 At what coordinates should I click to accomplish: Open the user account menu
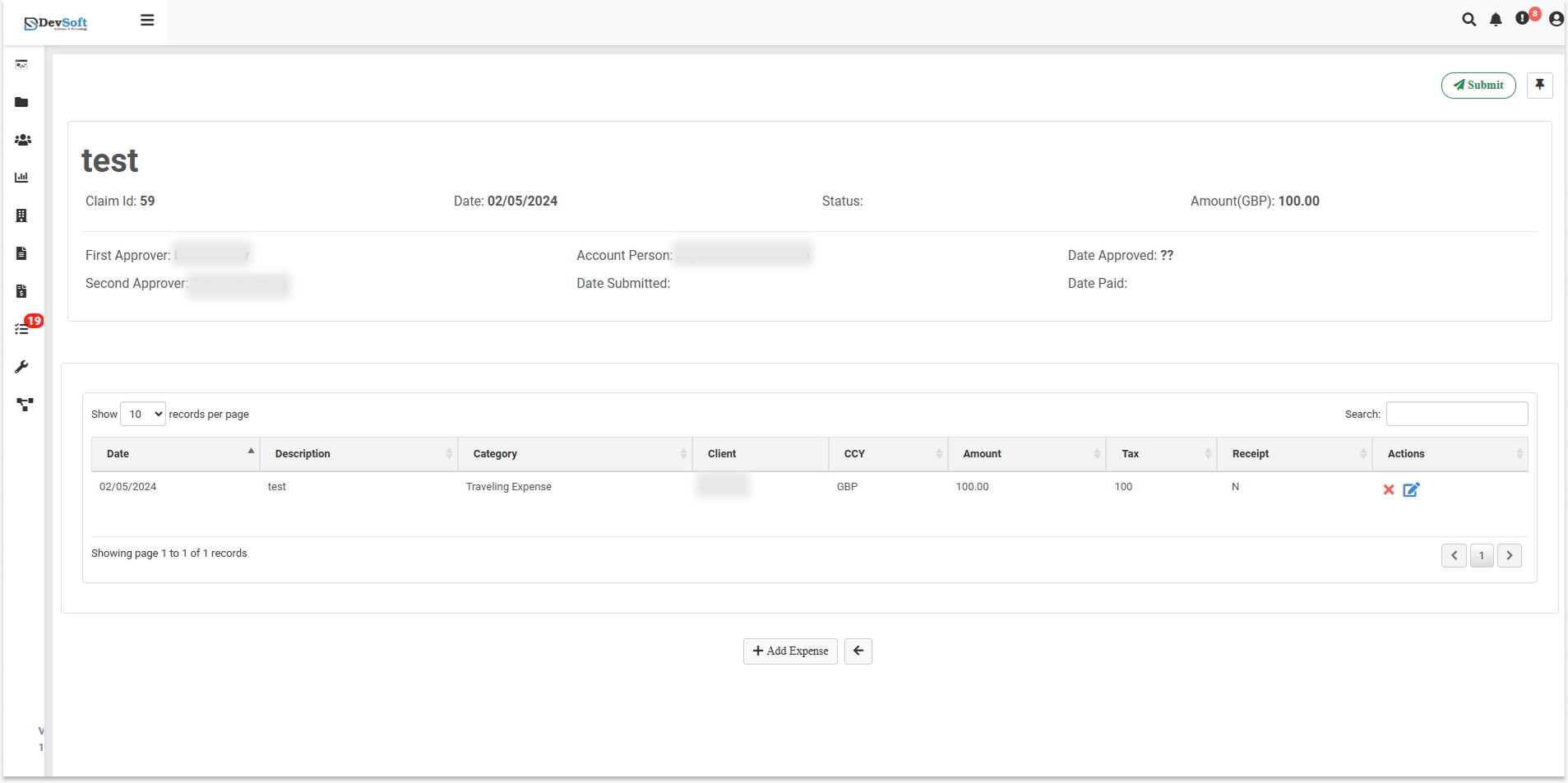tap(1556, 20)
